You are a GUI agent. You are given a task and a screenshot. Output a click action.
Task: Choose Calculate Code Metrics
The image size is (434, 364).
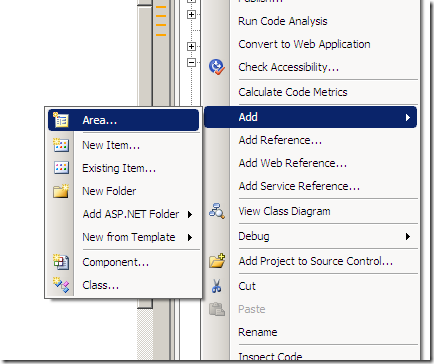293,92
